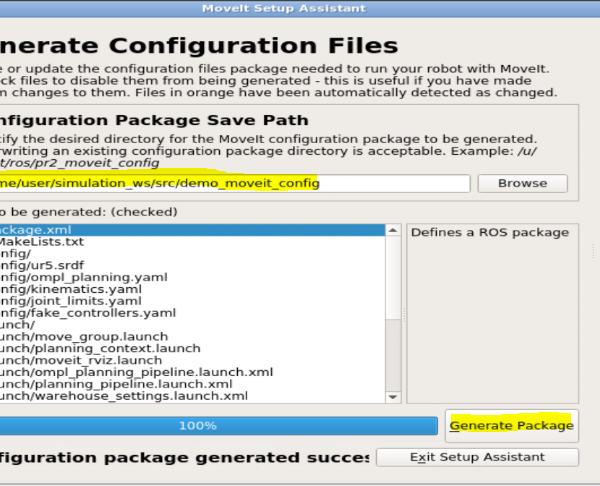600x486 pixels.
Task: Click the 100% progress bar
Action: point(218,426)
